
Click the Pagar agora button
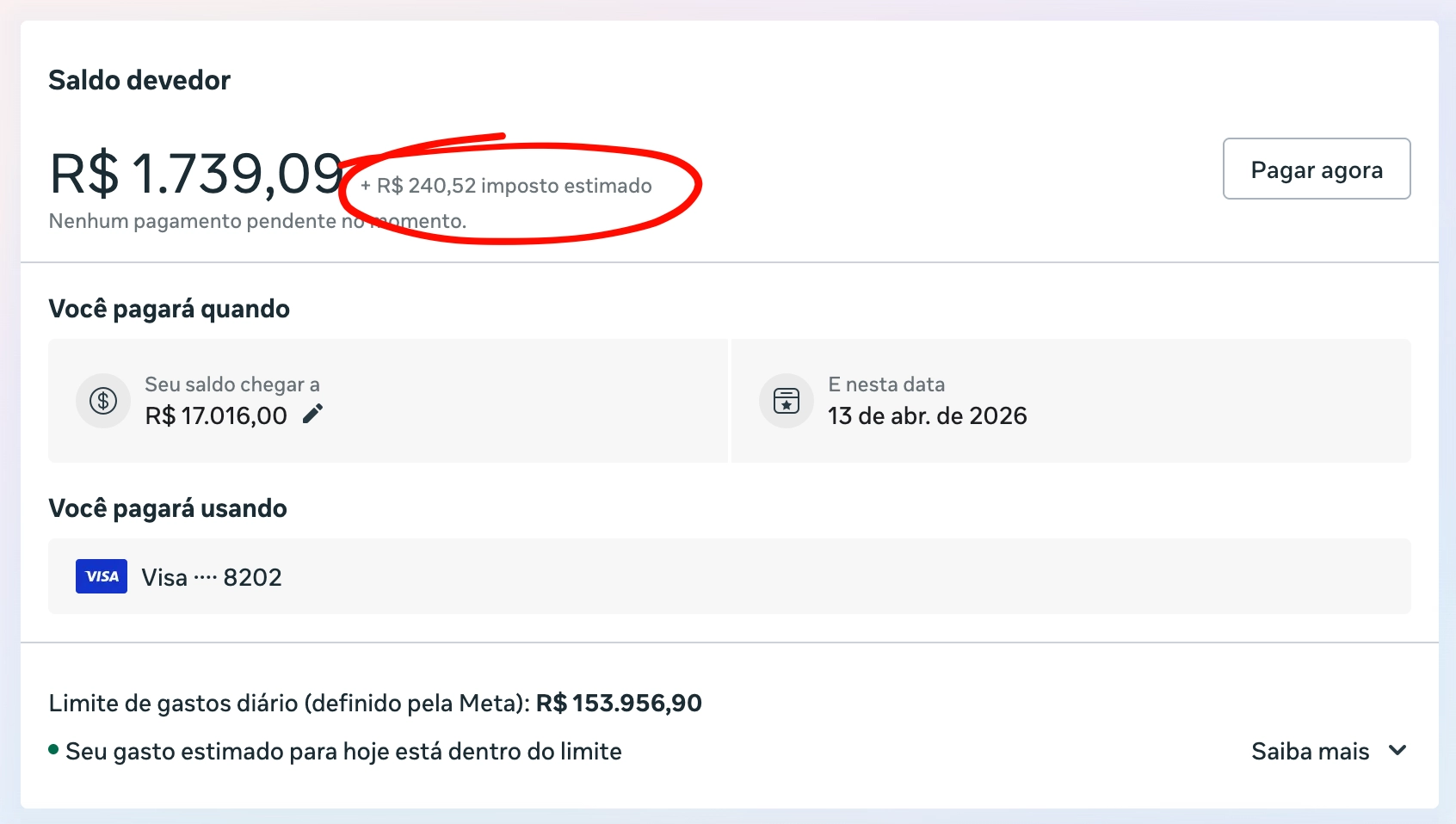pyautogui.click(x=1316, y=169)
